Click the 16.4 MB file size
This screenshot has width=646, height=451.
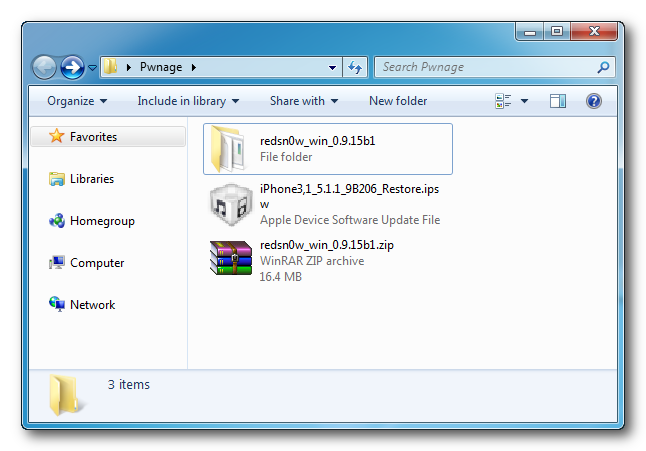tap(281, 277)
